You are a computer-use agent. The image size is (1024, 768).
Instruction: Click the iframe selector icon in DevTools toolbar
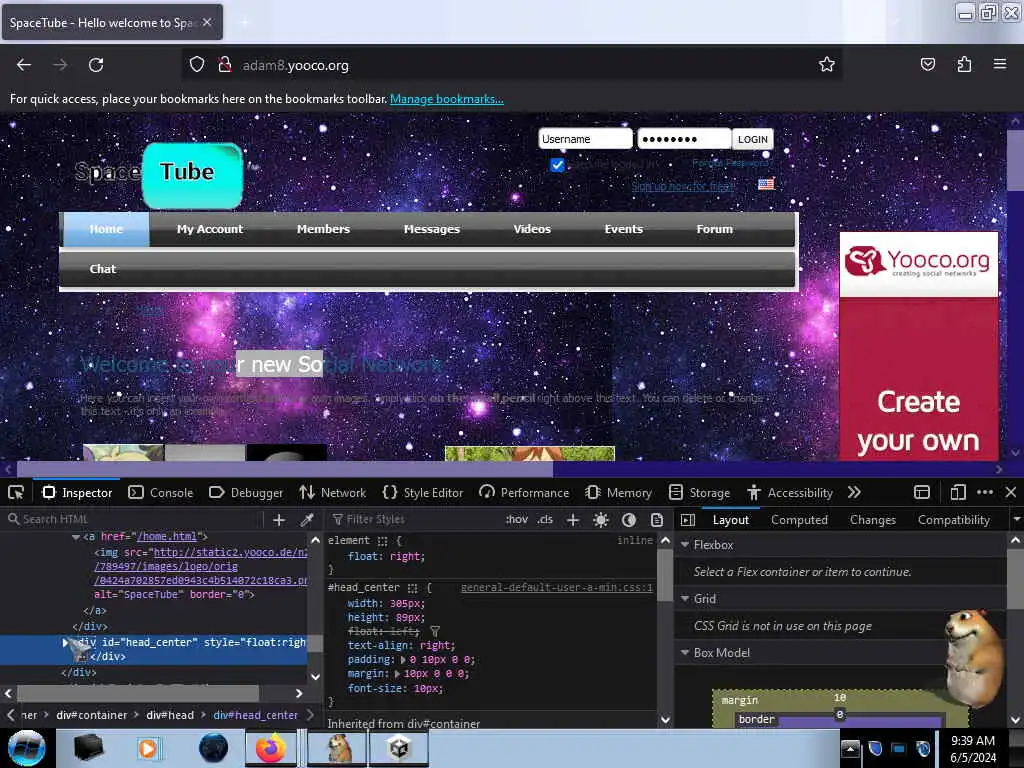pos(922,492)
